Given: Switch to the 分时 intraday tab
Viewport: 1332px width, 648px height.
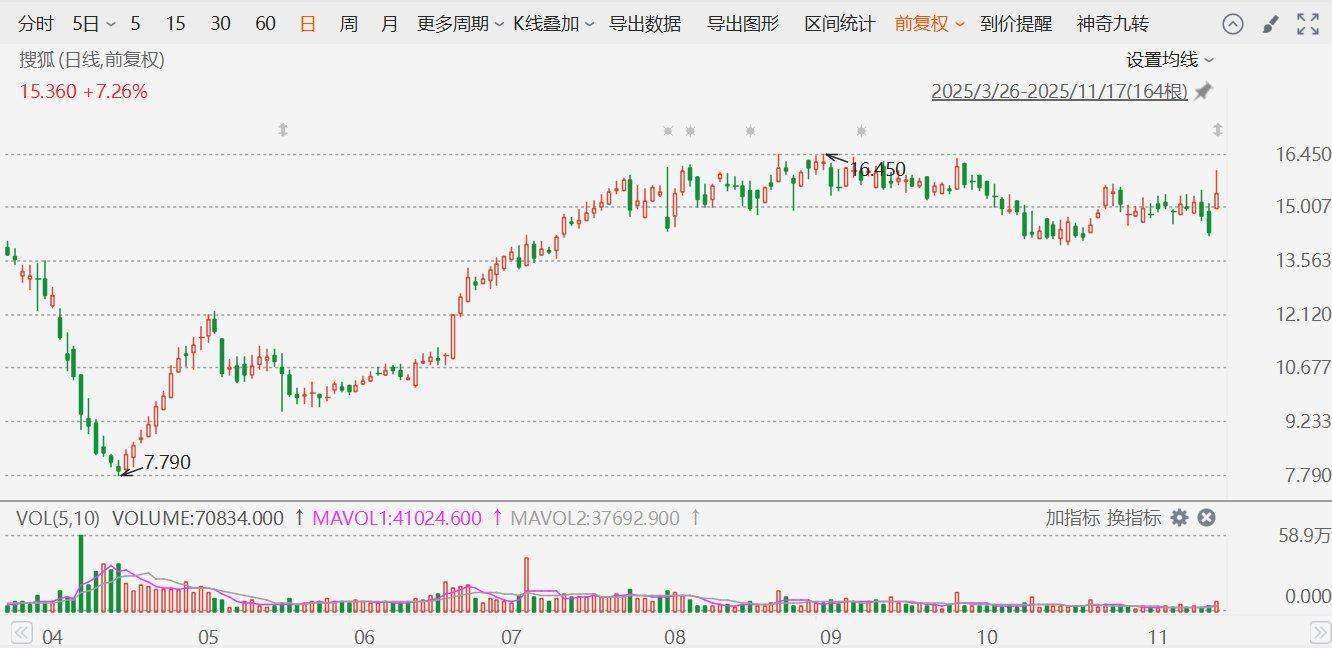Looking at the screenshot, I should coord(36,24).
